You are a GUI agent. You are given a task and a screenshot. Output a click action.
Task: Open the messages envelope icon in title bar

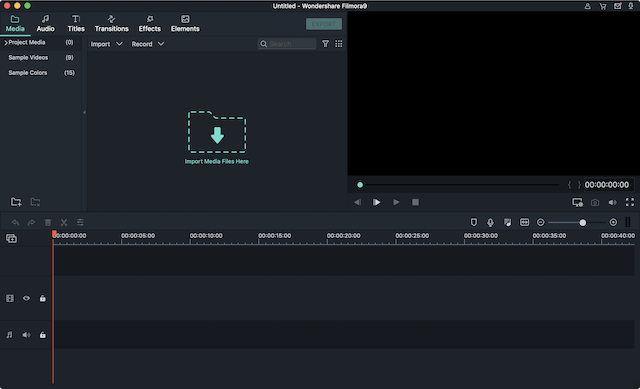point(618,6)
